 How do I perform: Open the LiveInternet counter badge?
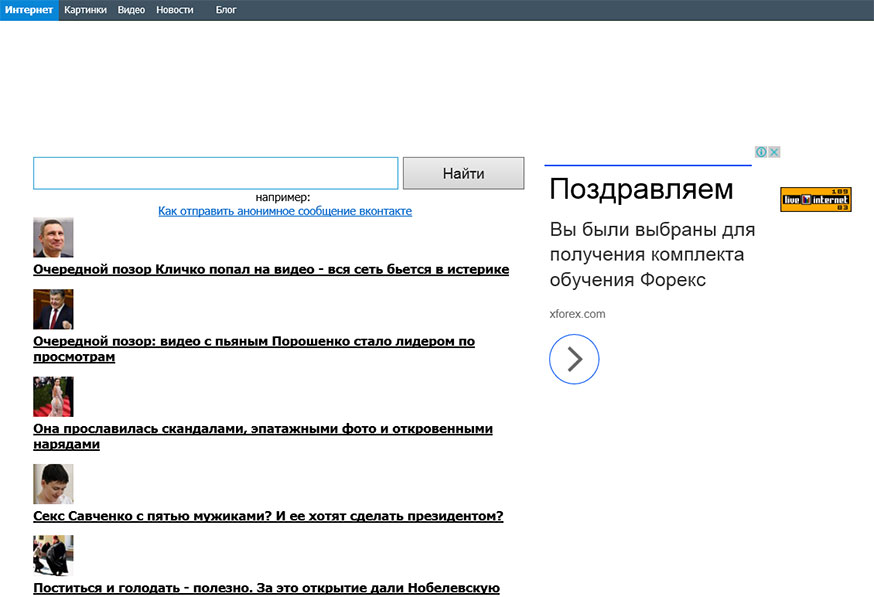coord(815,200)
